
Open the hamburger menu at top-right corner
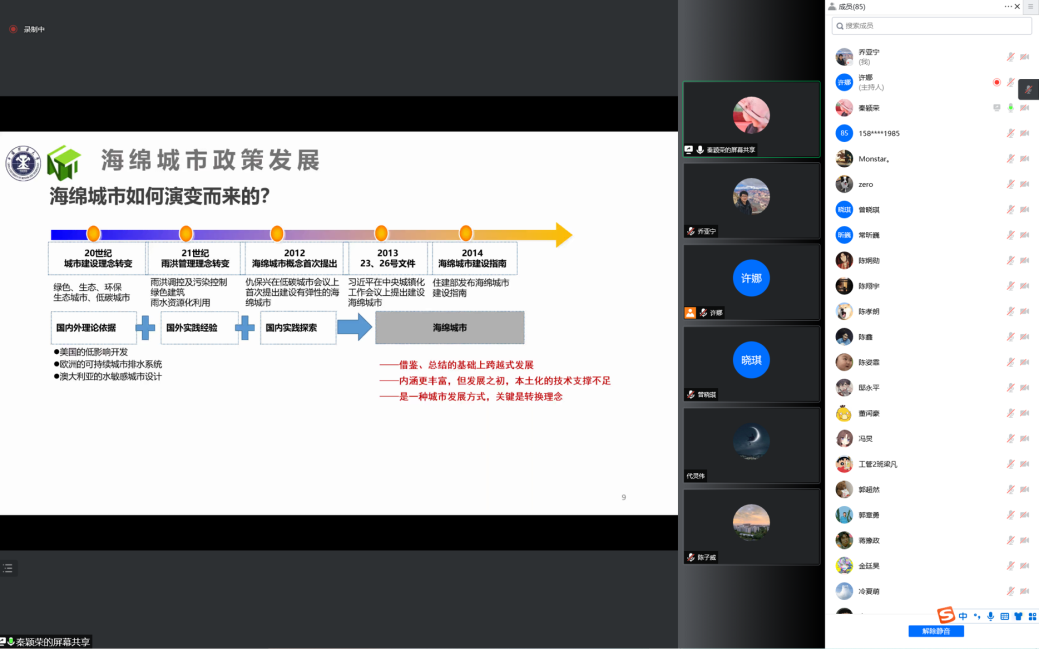pos(1031,6)
